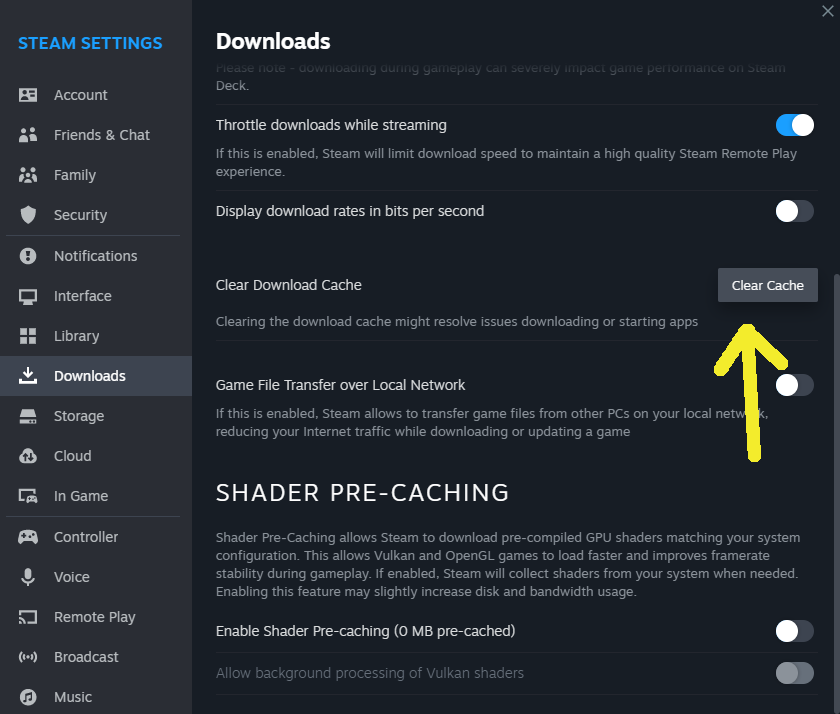Go to the Remote Play settings
This screenshot has width=840, height=714.
[x=94, y=617]
